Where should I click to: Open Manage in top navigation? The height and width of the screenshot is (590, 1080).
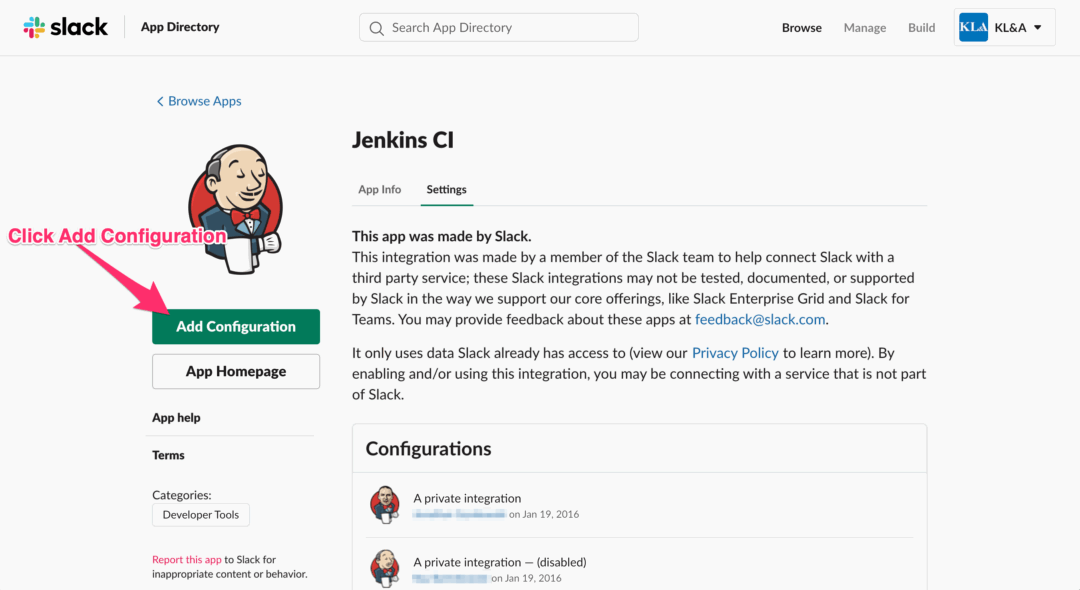point(865,28)
